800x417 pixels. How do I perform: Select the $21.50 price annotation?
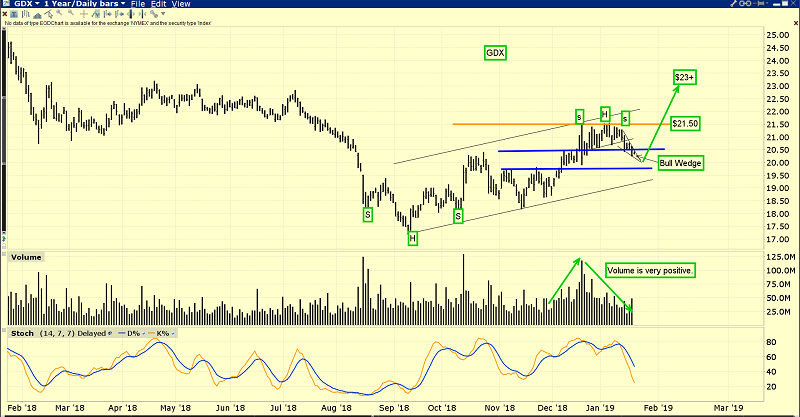coord(685,124)
